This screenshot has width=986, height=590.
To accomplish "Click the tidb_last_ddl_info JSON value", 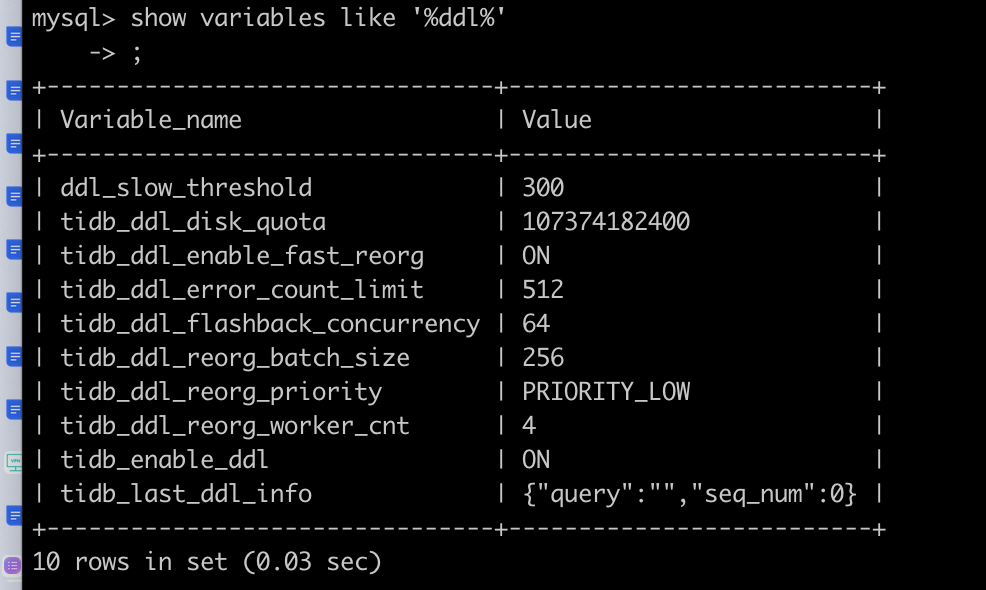I will pos(689,493).
